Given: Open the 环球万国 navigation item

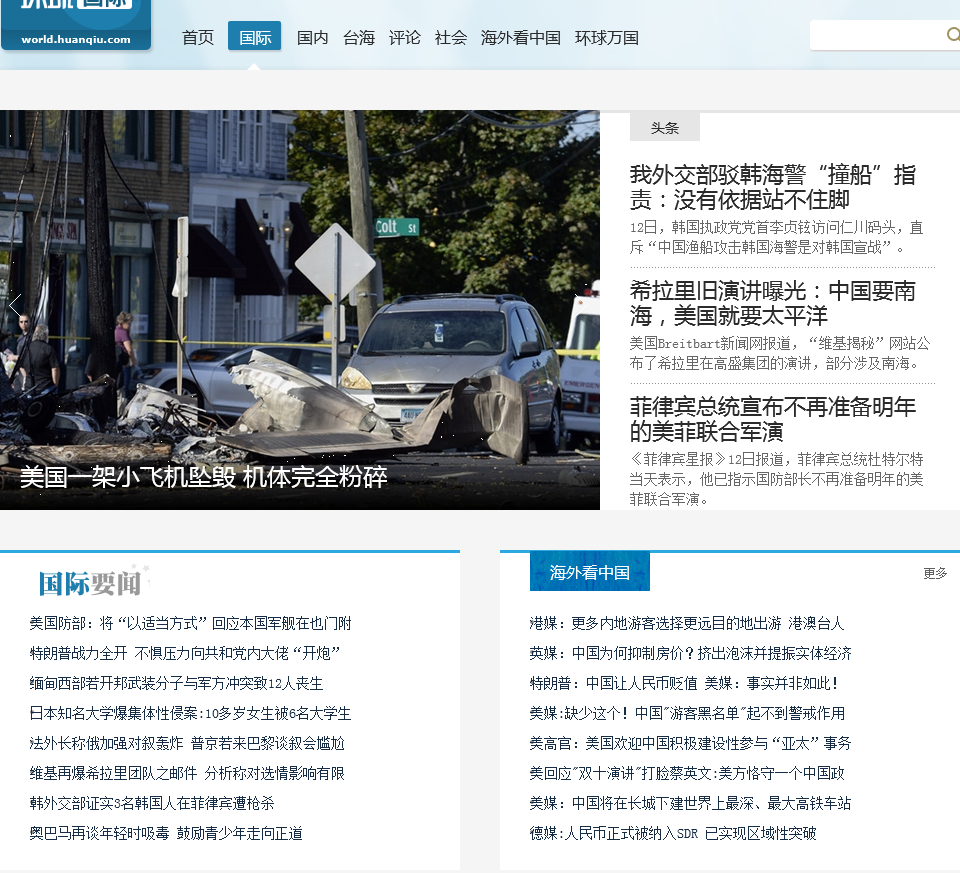Looking at the screenshot, I should click(607, 37).
